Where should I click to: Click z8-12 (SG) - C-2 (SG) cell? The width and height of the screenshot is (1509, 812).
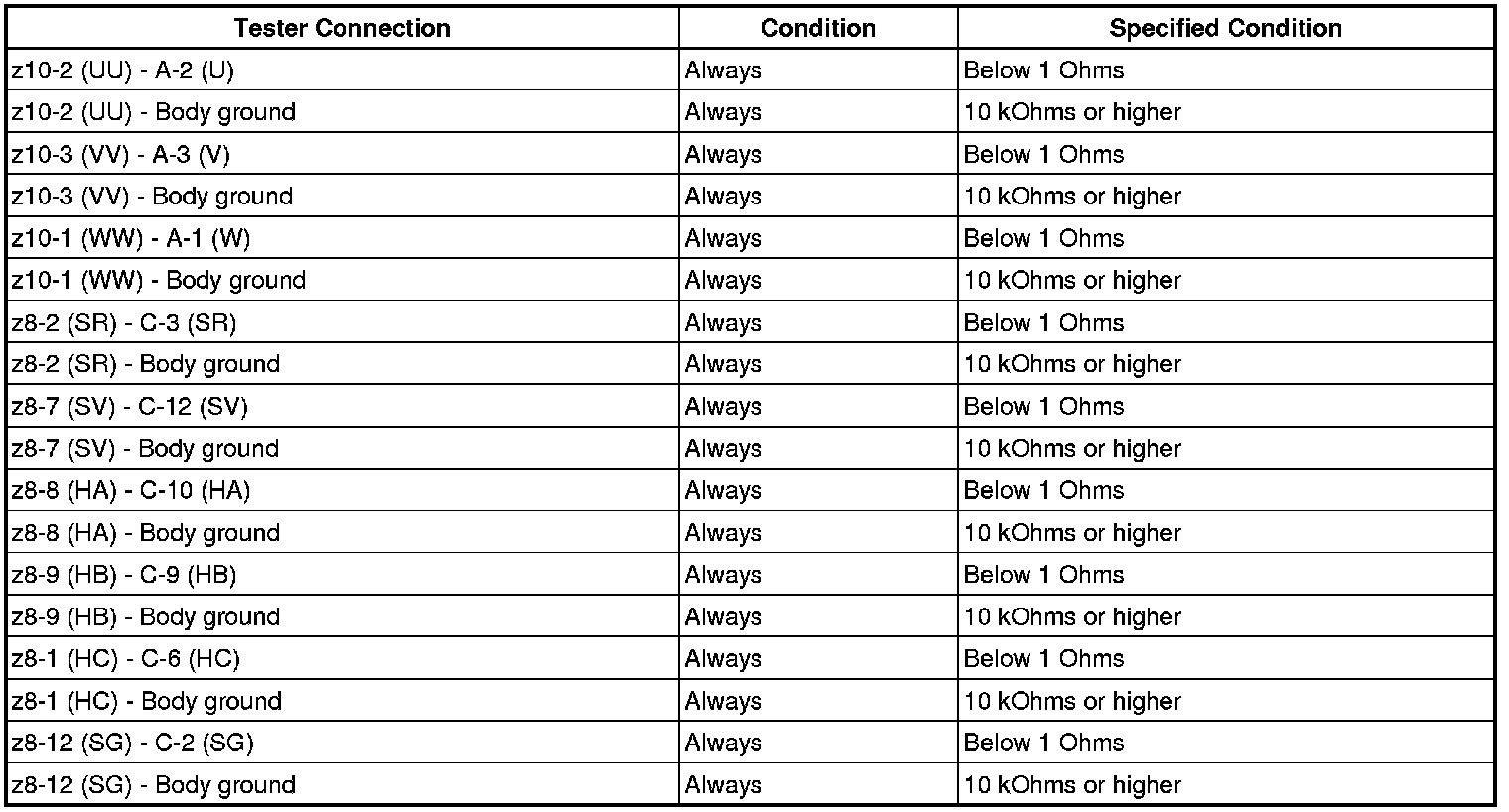pos(343,743)
